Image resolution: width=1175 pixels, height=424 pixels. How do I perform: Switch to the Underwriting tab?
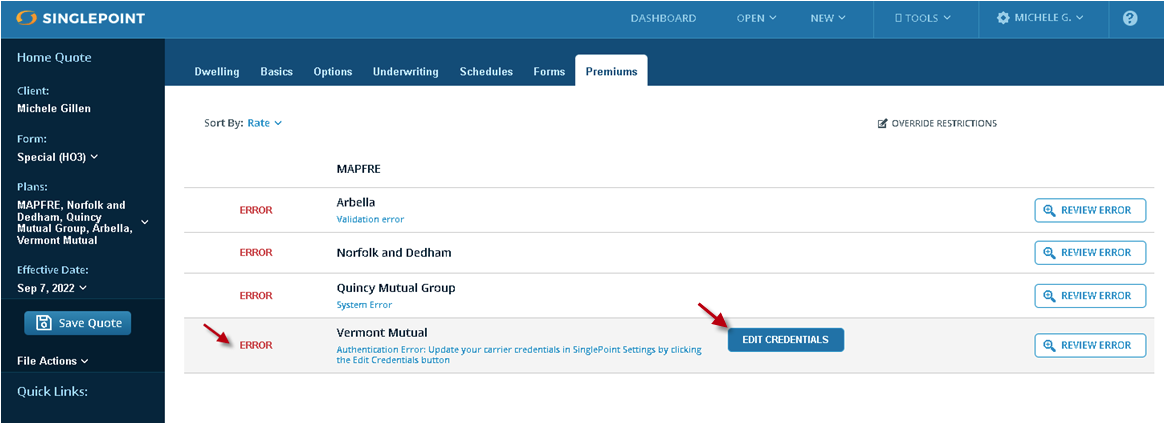point(406,72)
